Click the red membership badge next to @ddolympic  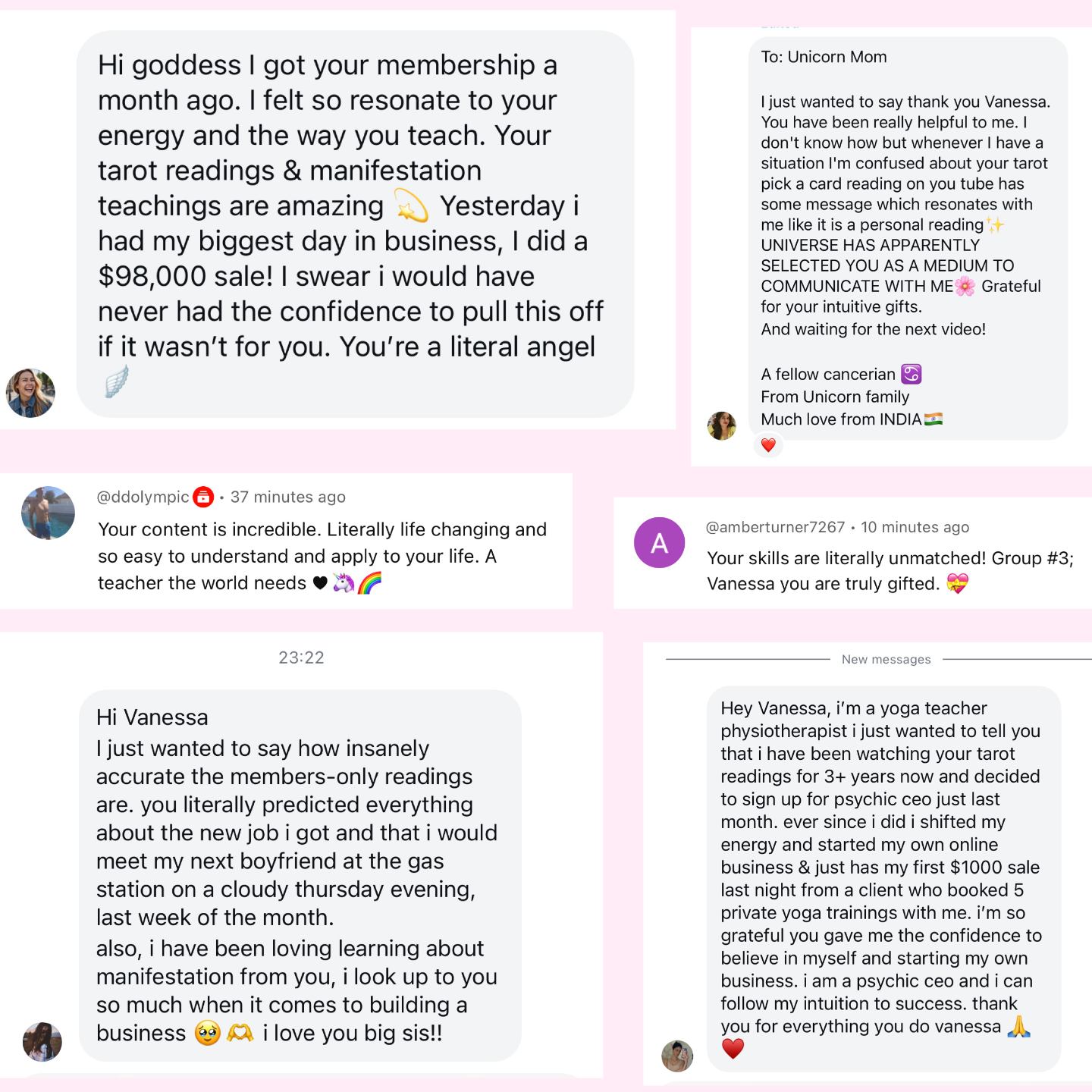point(203,497)
